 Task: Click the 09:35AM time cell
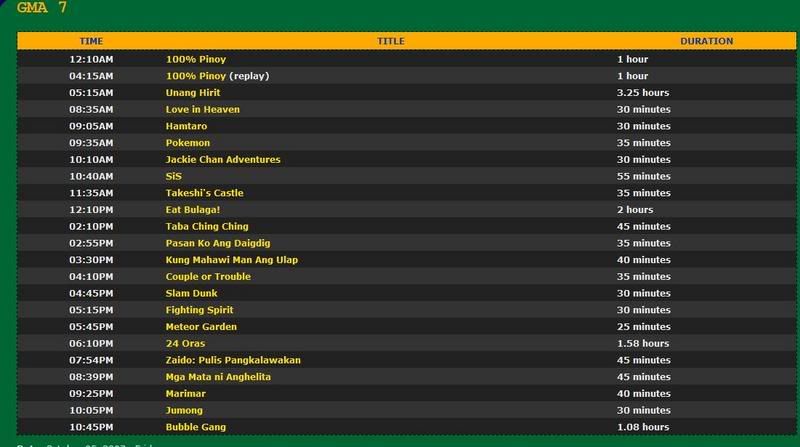pos(91,143)
